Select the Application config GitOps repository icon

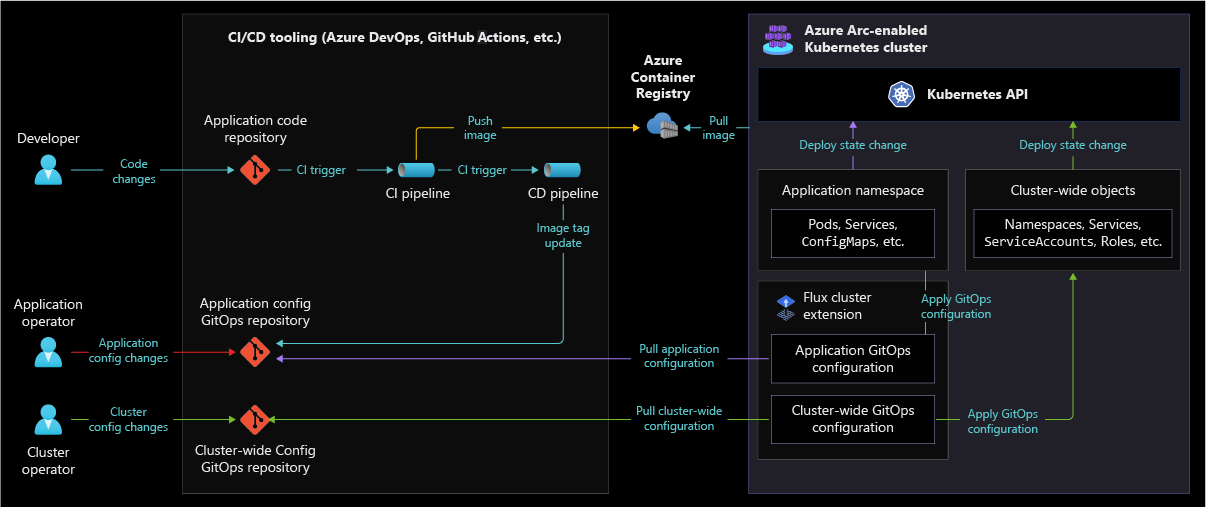[x=255, y=351]
